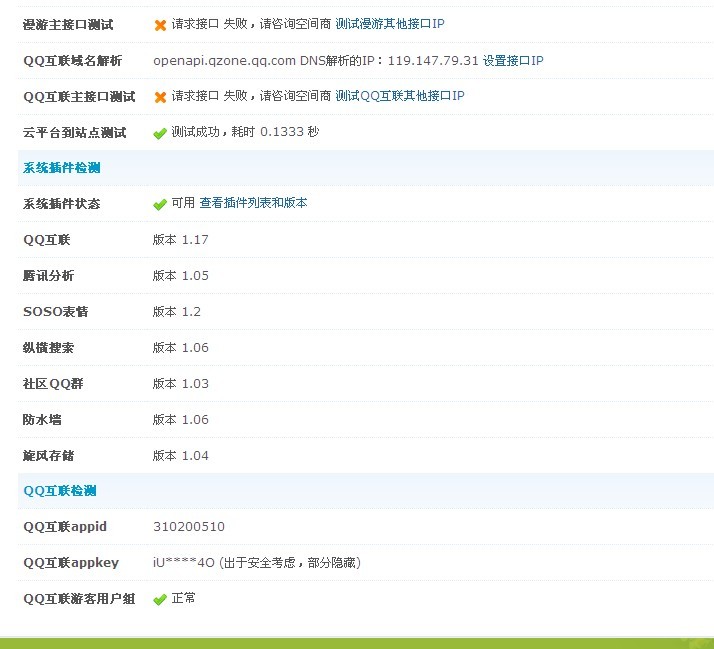Click the 测试成功，耗时 0.1333 秒 text
This screenshot has height=649, width=714.
point(245,132)
